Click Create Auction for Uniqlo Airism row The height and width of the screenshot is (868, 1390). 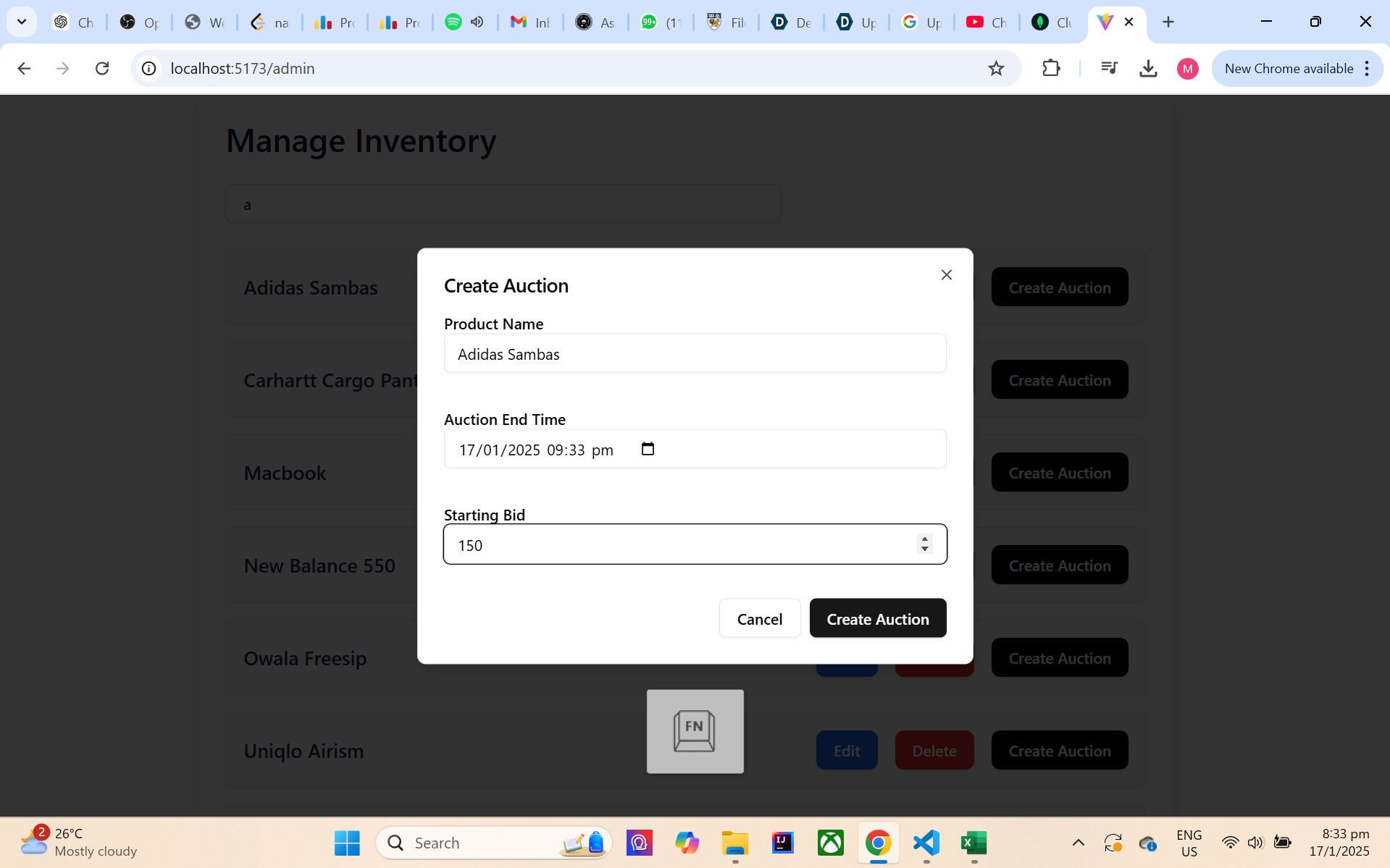pos(1059,750)
